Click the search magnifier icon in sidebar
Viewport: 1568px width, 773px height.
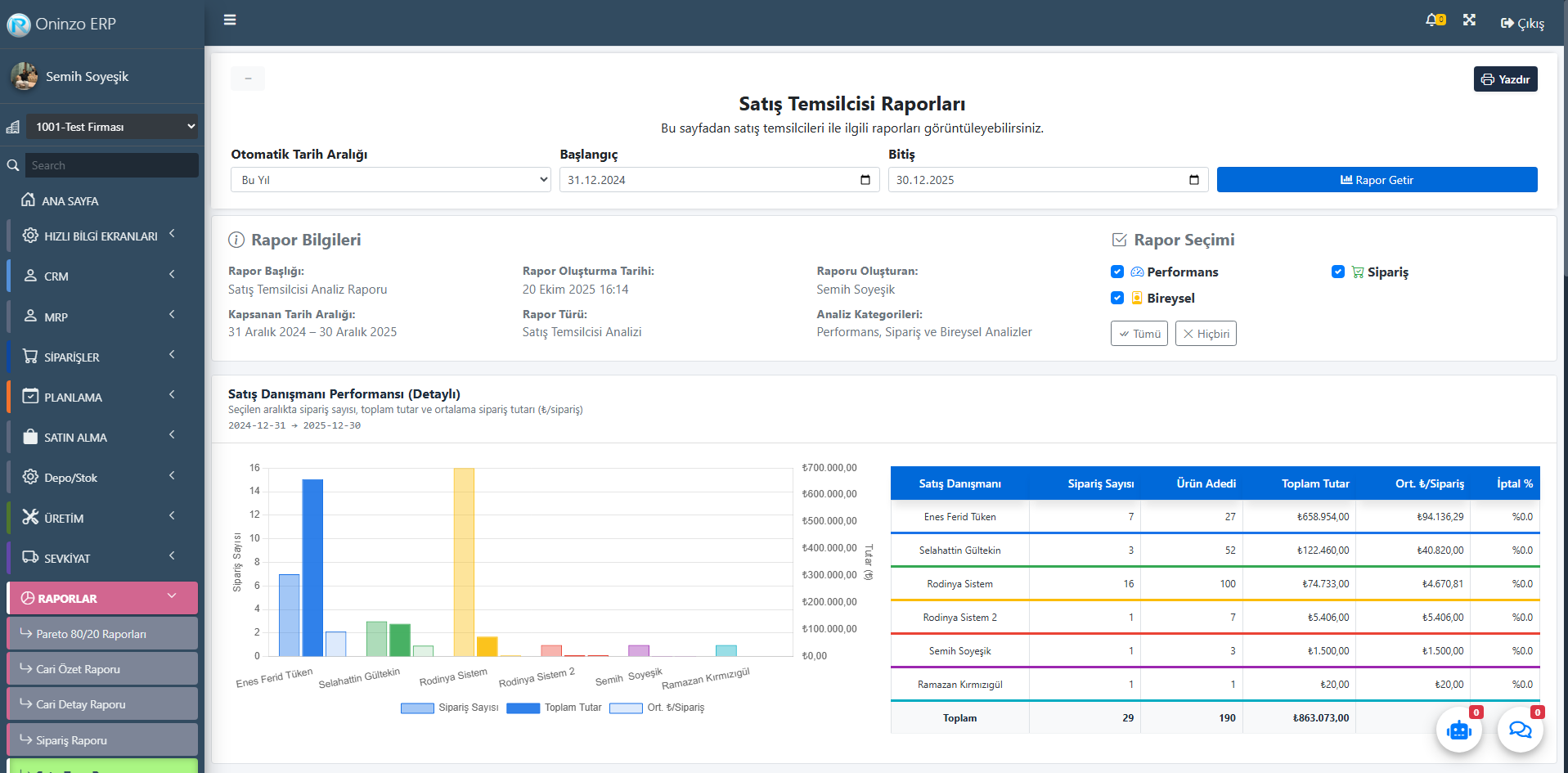pos(13,165)
